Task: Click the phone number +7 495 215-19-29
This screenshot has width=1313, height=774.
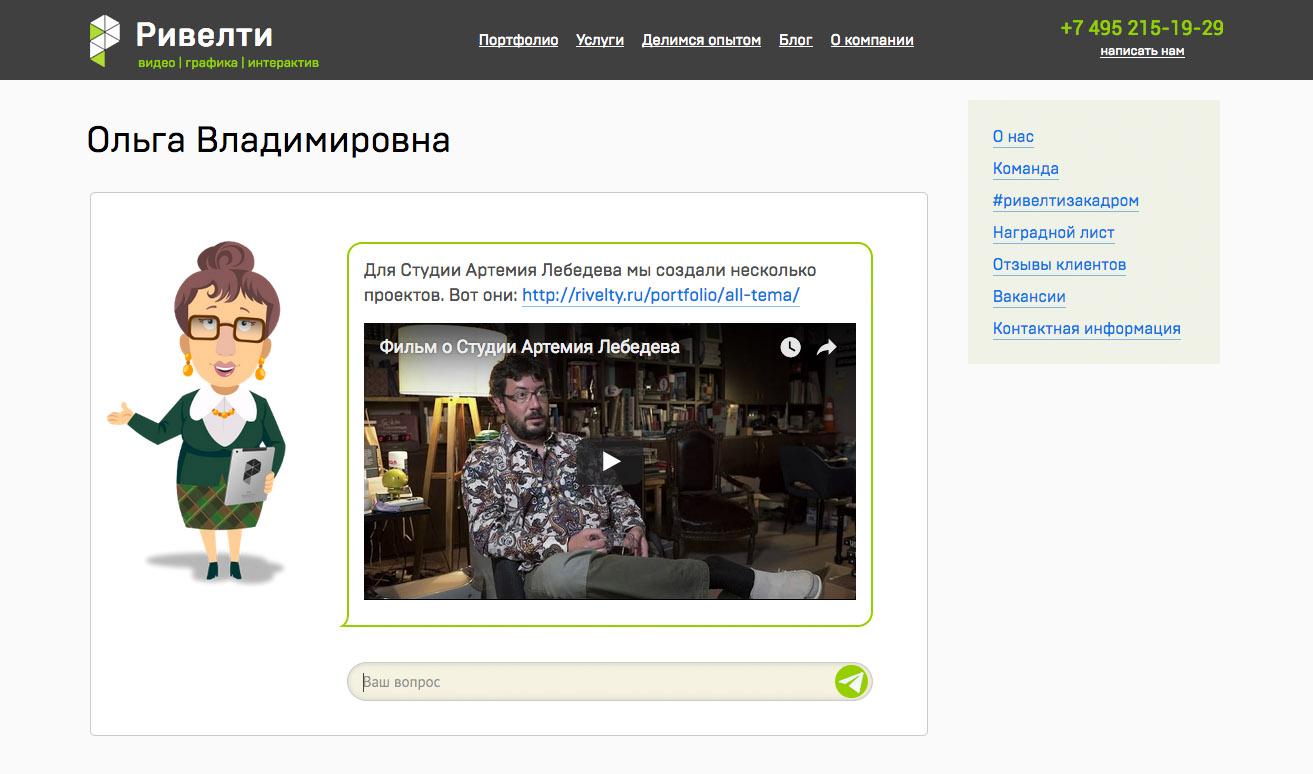Action: pyautogui.click(x=1142, y=28)
